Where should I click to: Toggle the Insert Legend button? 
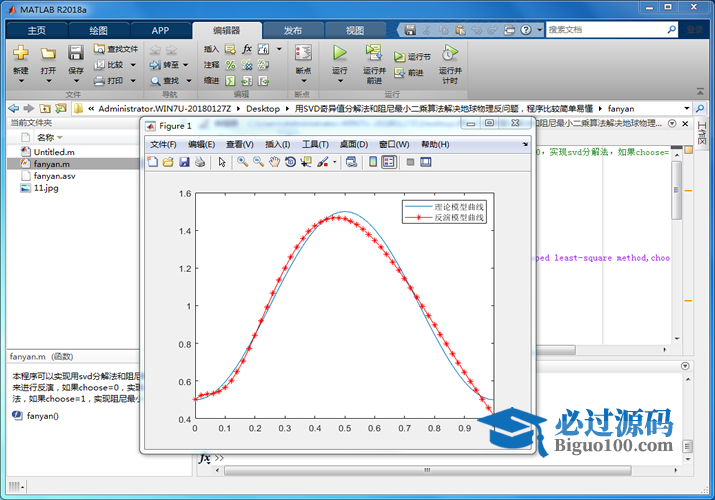click(x=389, y=162)
